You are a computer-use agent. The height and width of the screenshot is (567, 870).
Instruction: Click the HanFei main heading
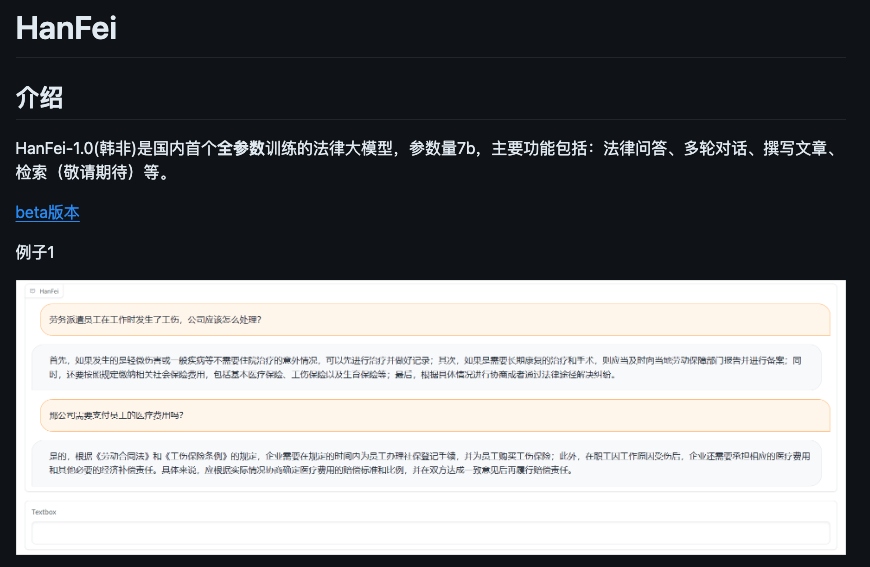point(67,28)
